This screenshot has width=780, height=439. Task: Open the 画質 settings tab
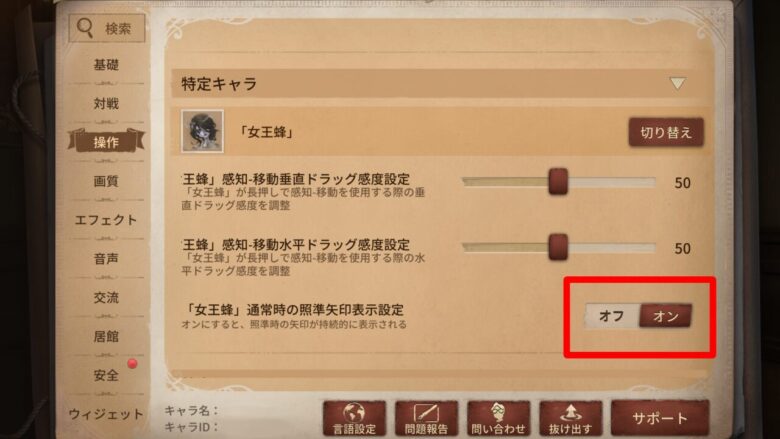106,181
